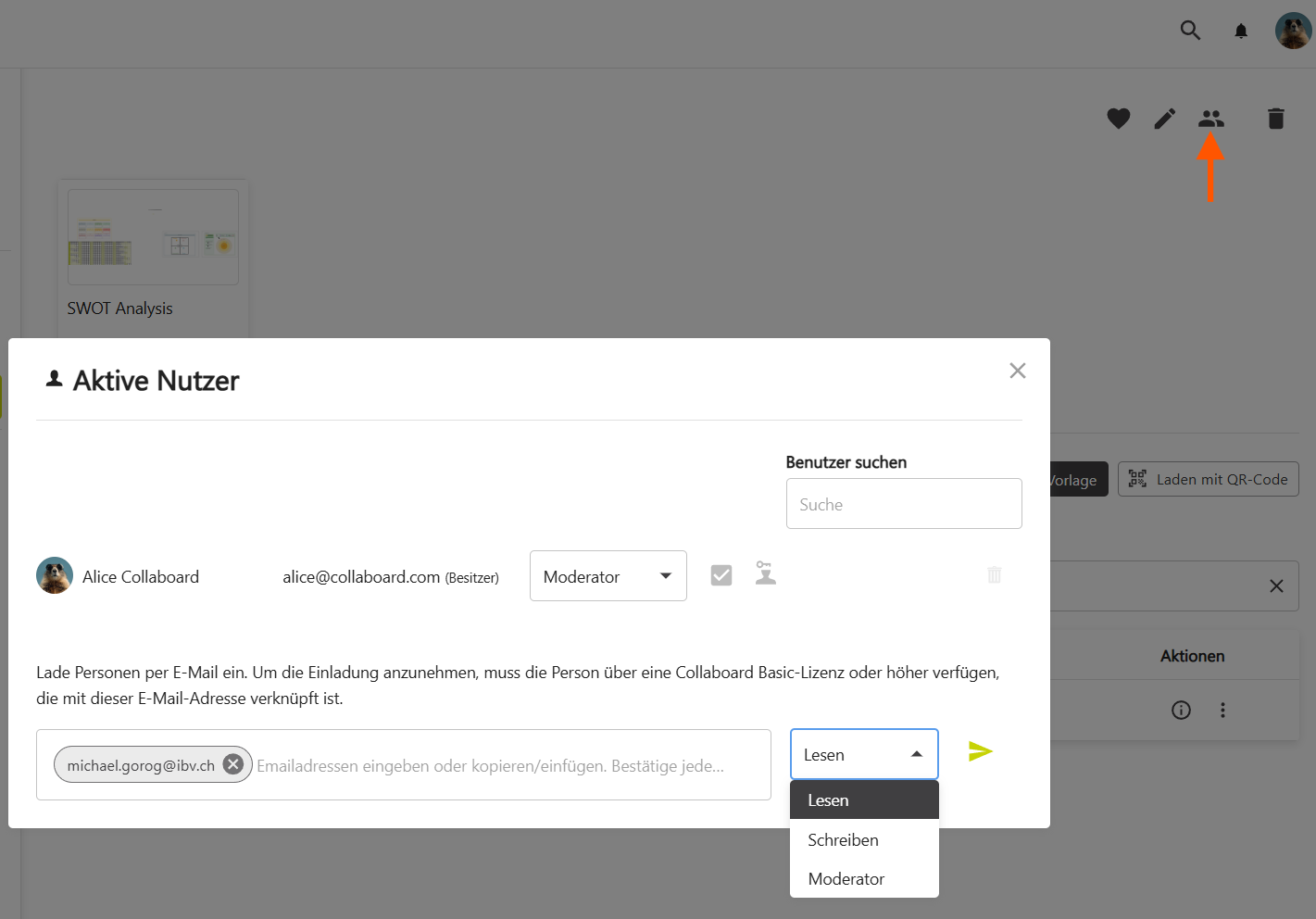The width and height of the screenshot is (1316, 919).
Task: Open the share users icon
Action: [x=1210, y=119]
